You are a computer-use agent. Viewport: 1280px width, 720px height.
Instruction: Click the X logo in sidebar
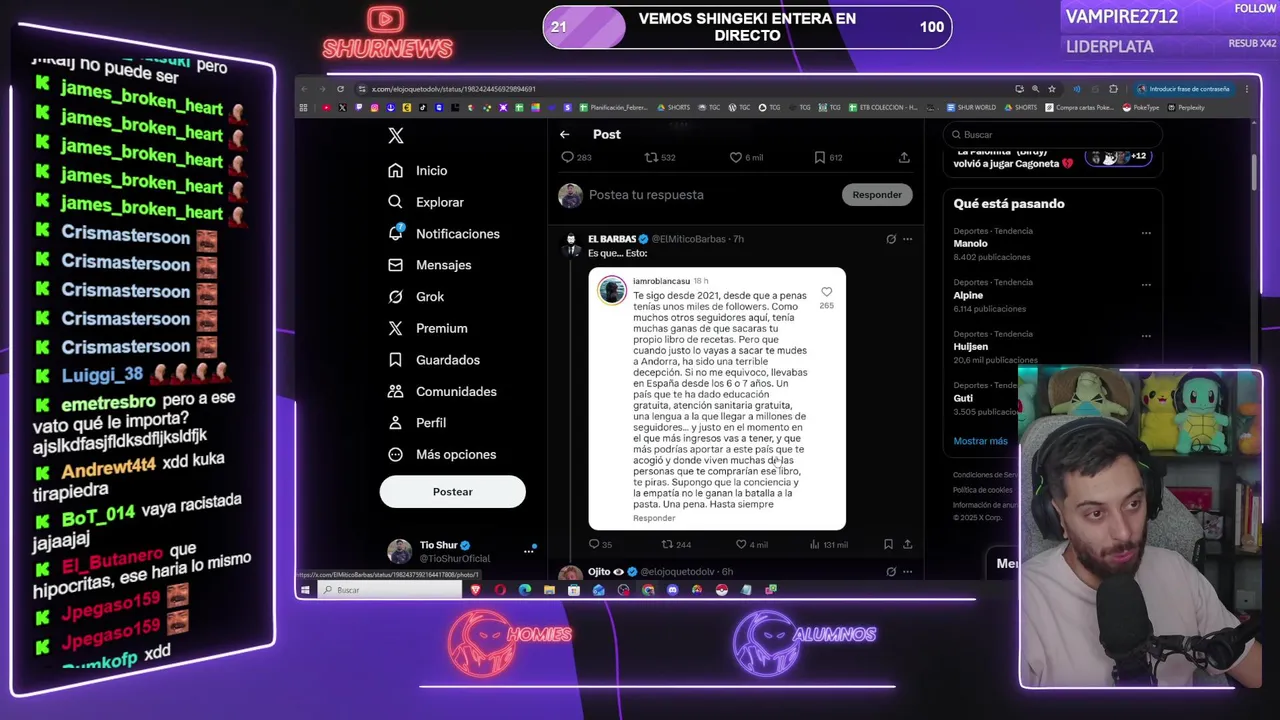pos(396,136)
